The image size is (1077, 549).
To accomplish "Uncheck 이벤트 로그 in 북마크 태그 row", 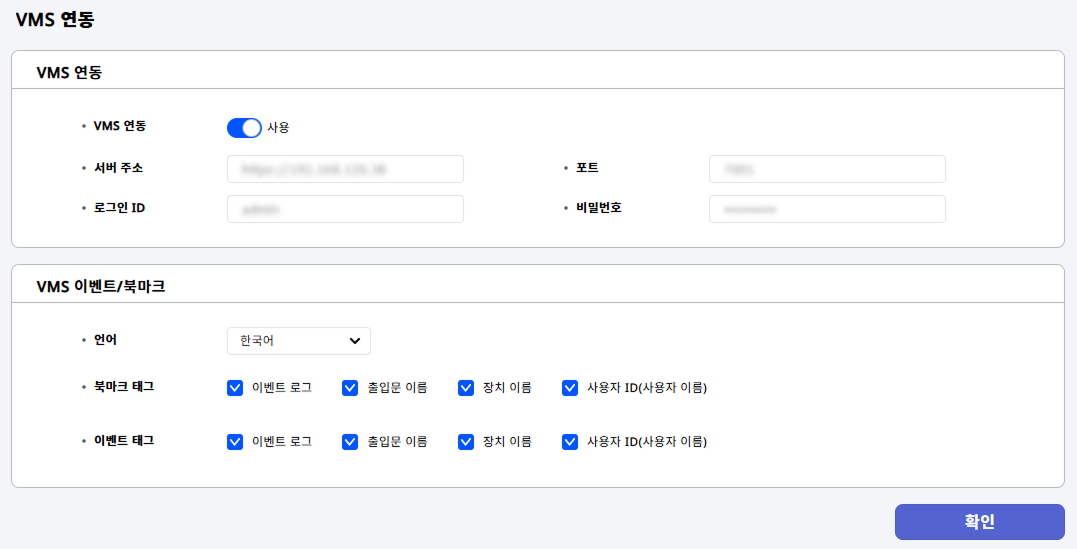I will coord(235,388).
